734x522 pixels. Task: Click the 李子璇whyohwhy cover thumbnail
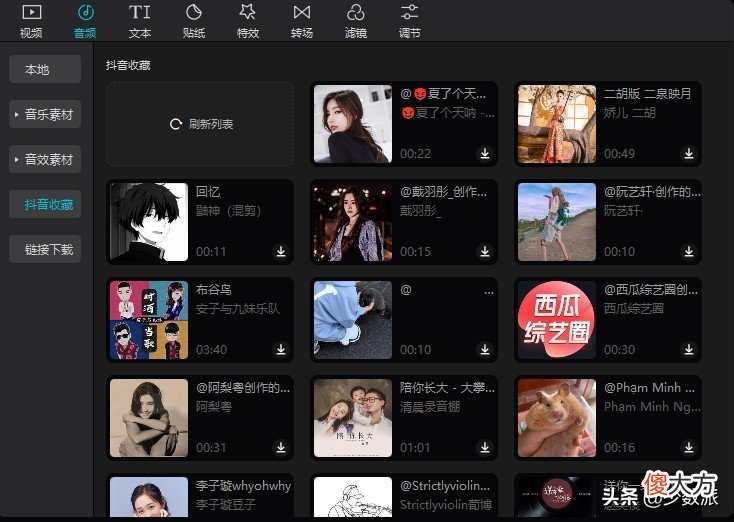pos(149,497)
